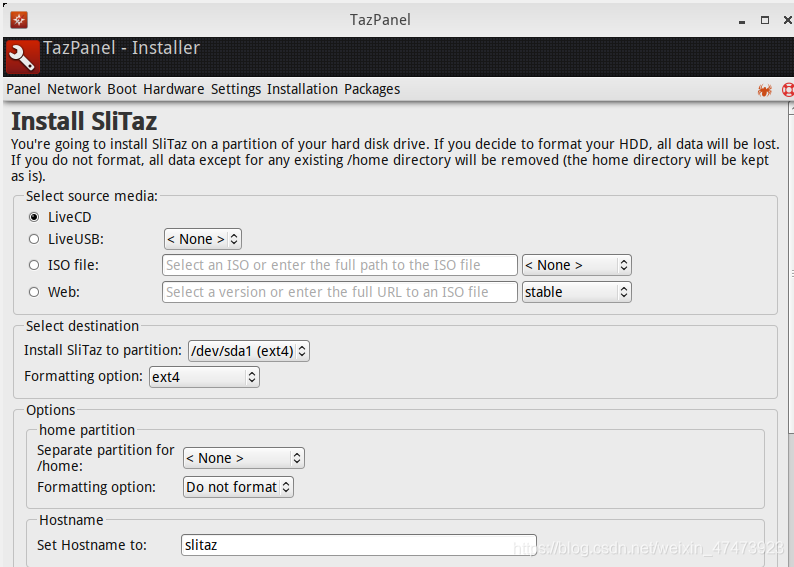Click the TazPanel - Installer header text

pos(122,48)
